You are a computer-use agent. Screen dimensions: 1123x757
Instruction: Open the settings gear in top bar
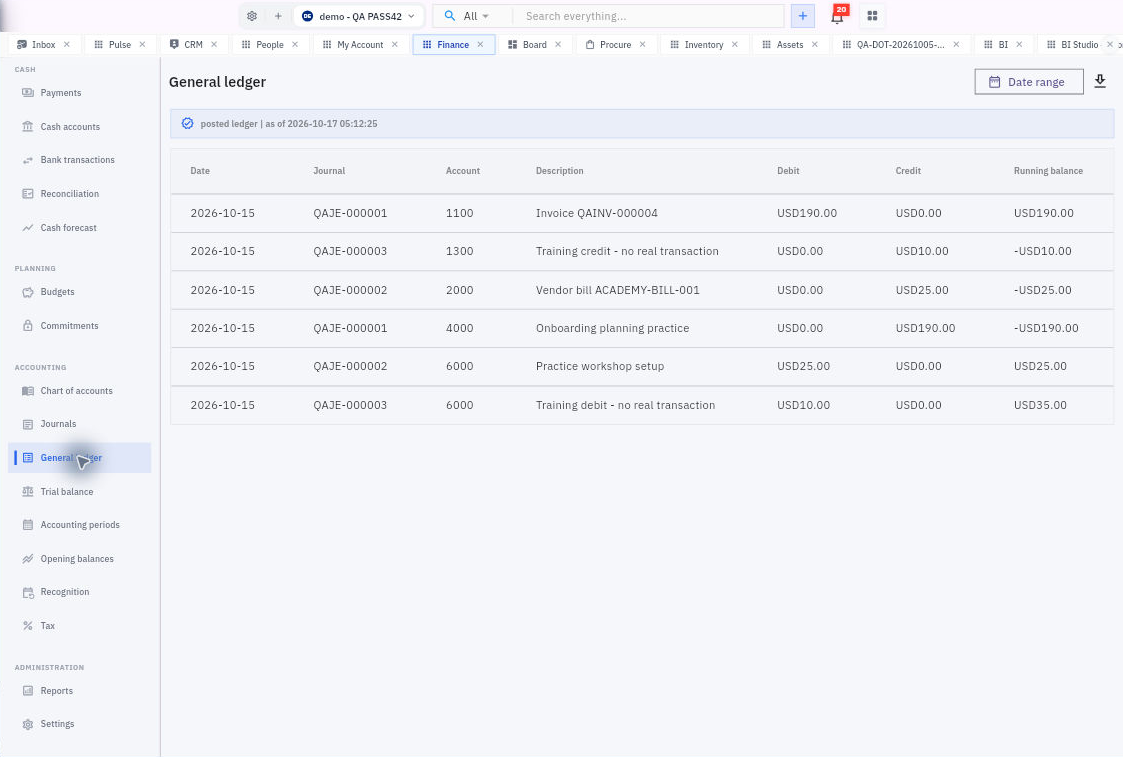(x=252, y=16)
